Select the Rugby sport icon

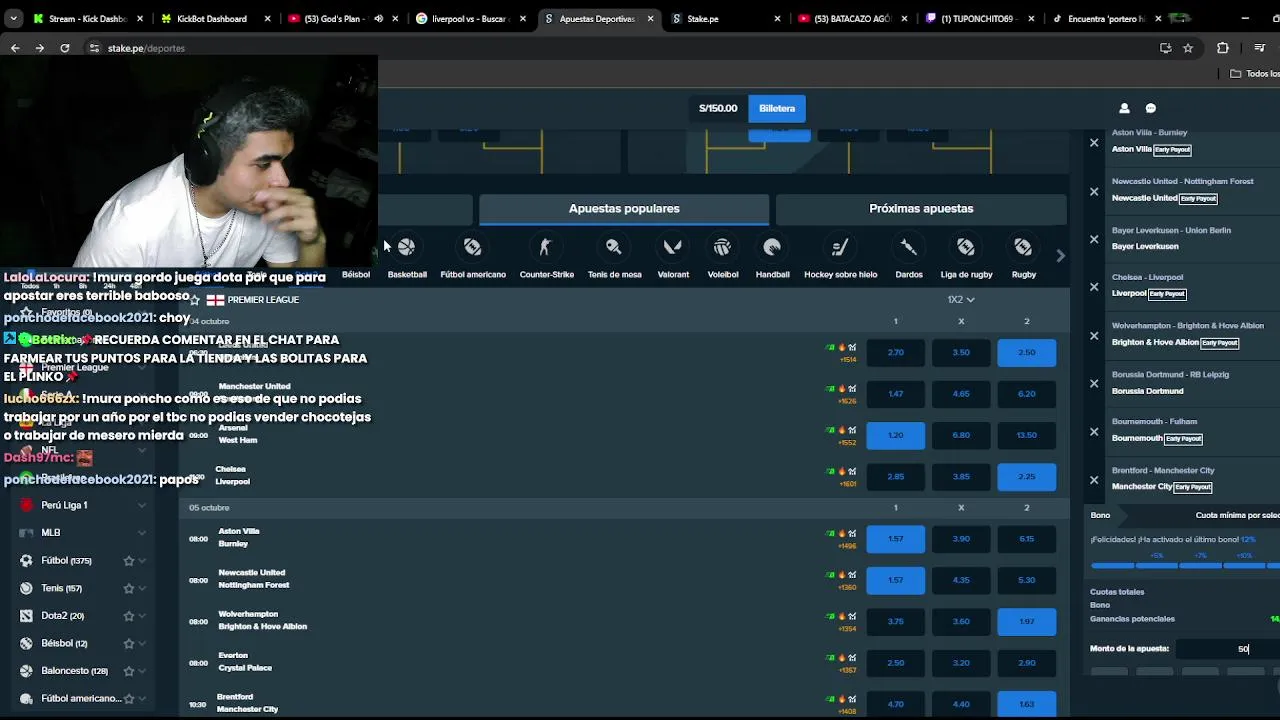click(x=1023, y=247)
